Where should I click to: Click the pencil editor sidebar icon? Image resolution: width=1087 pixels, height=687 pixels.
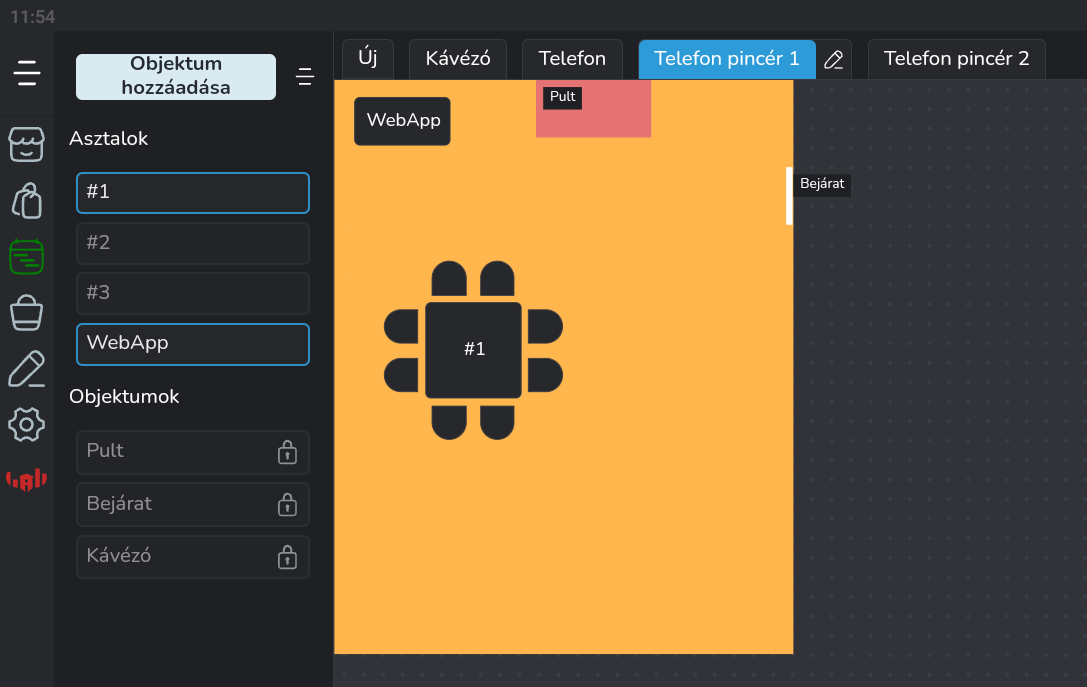click(x=27, y=369)
